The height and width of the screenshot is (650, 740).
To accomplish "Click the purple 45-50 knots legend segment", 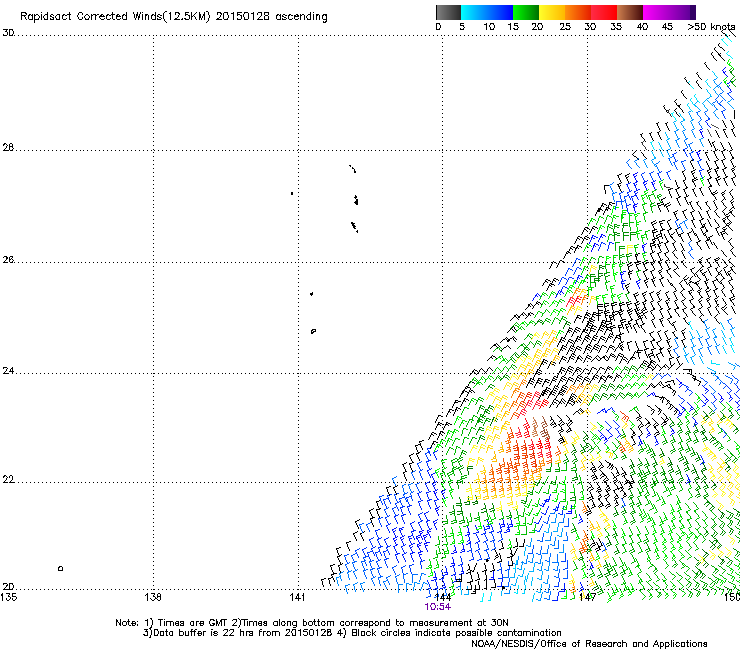I will point(682,12).
